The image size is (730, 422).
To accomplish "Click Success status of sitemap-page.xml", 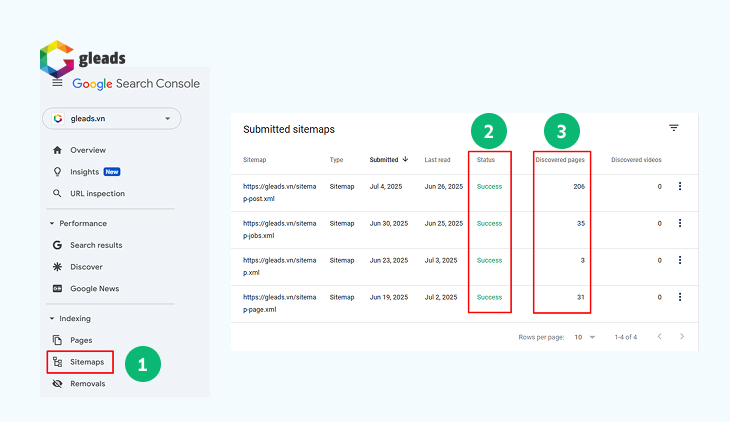I will [489, 297].
